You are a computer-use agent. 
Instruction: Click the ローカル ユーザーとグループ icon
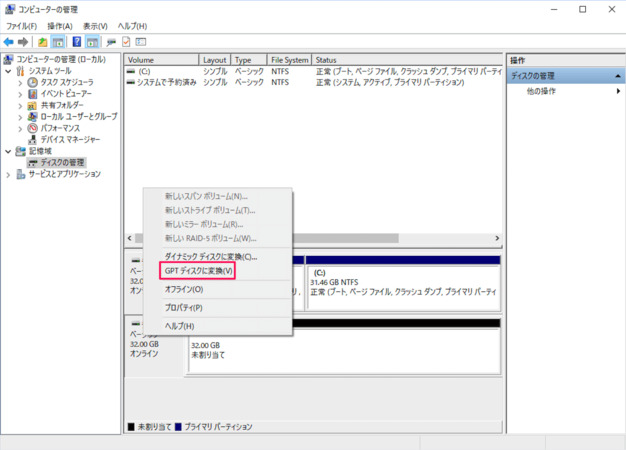click(x=32, y=117)
